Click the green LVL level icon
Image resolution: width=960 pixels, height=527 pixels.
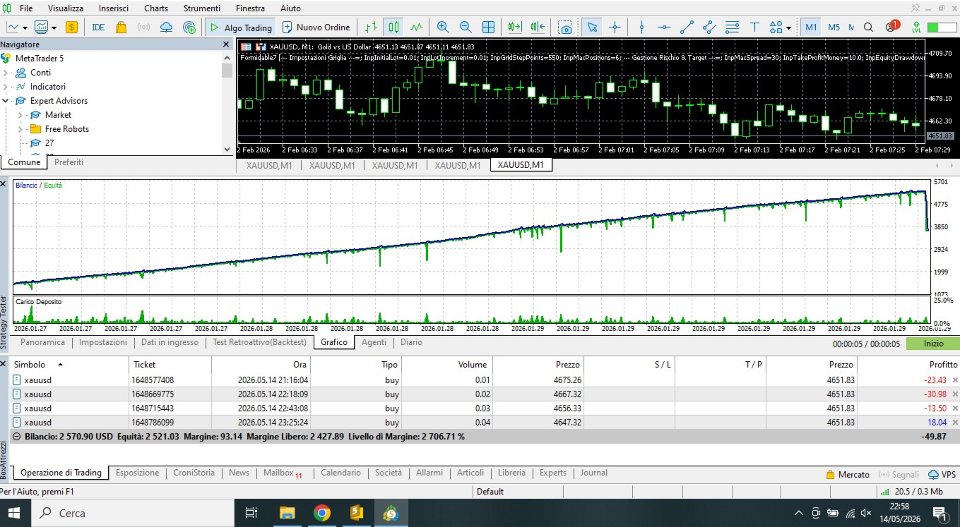pyautogui.click(x=917, y=27)
